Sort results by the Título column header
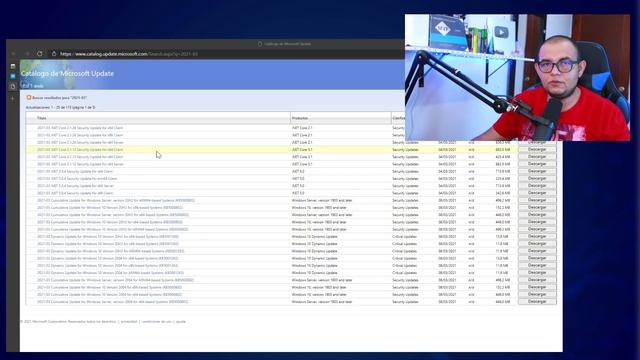Screen dimensions: 640x360 [42, 118]
